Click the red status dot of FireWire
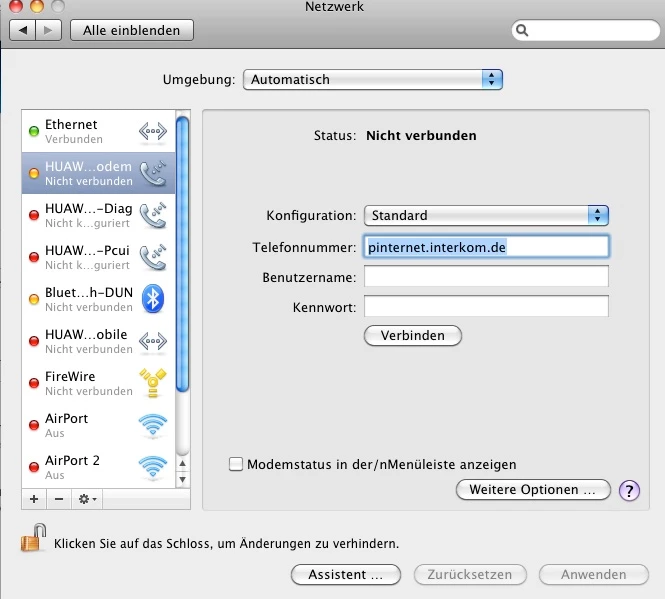This screenshot has height=599, width=665. 34,383
